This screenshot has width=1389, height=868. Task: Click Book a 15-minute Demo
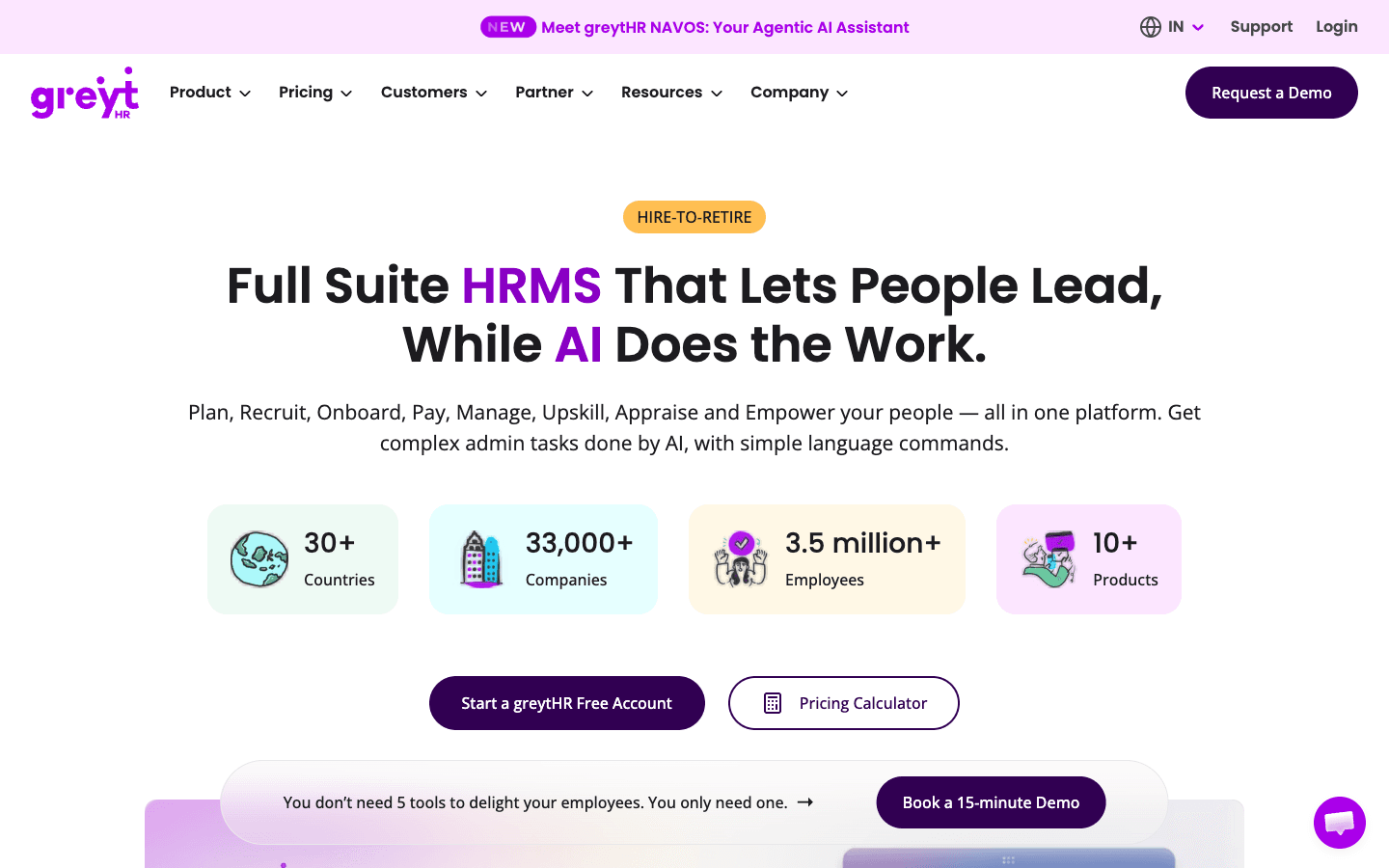(x=991, y=802)
